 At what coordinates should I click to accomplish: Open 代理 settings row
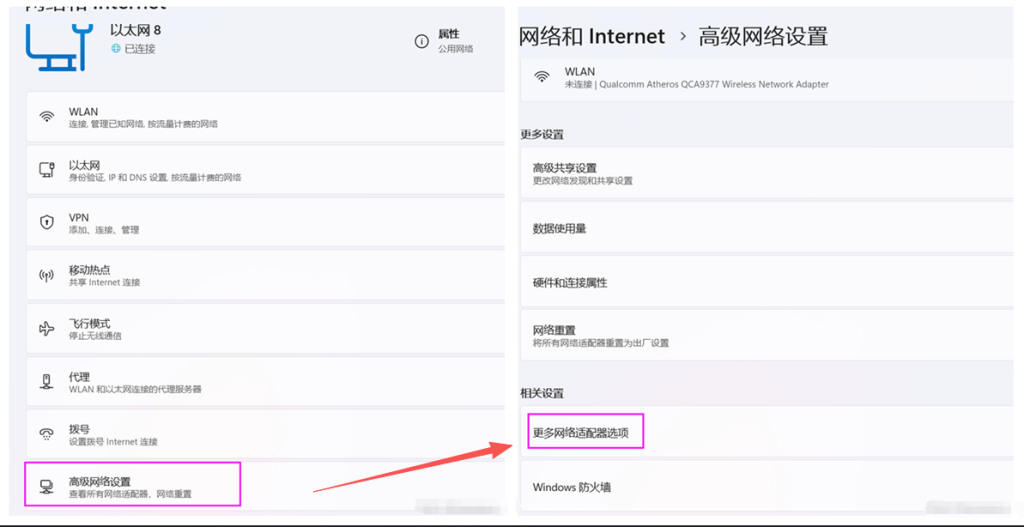265,382
